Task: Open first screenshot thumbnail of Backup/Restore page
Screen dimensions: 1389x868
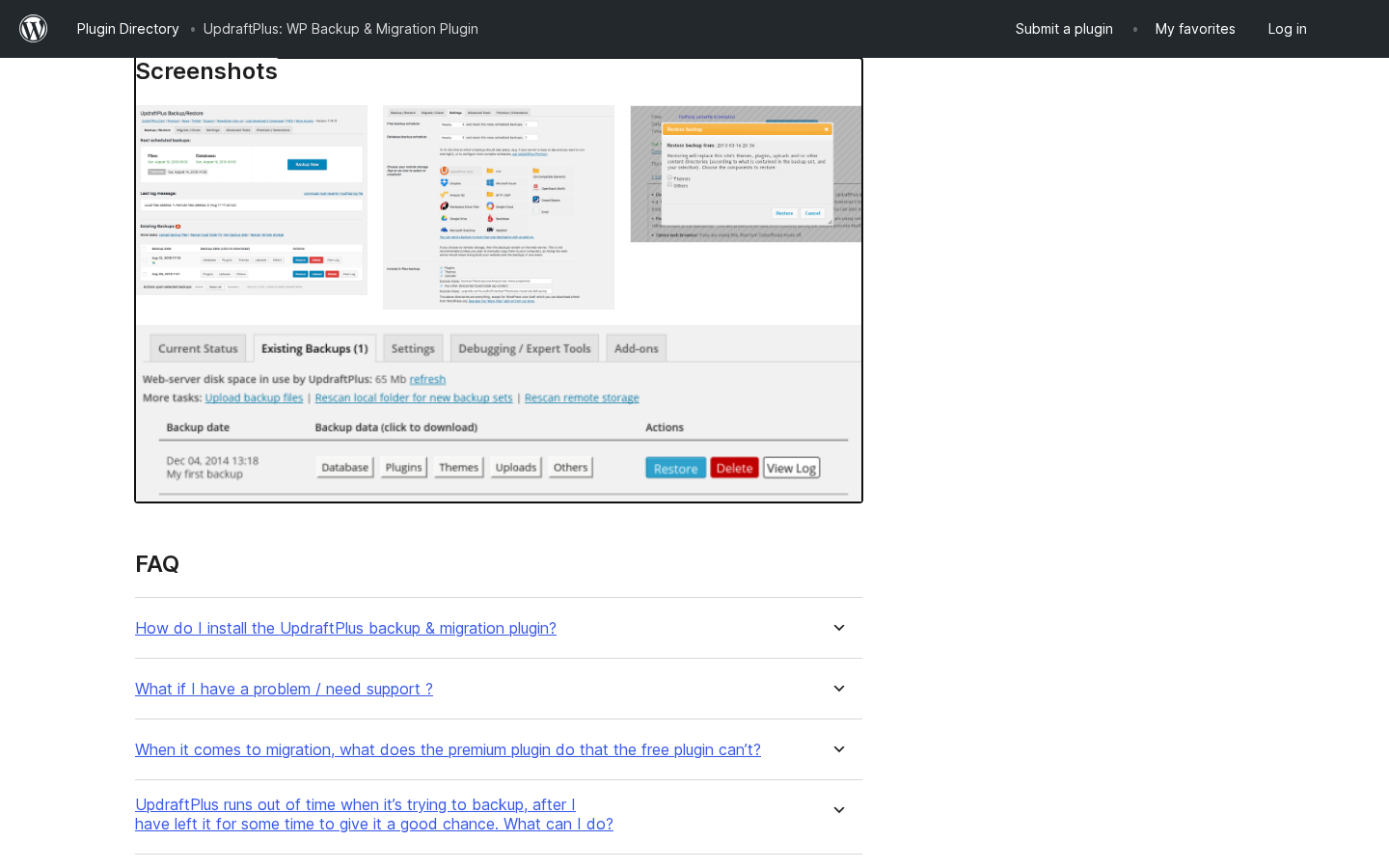Action: 252,200
